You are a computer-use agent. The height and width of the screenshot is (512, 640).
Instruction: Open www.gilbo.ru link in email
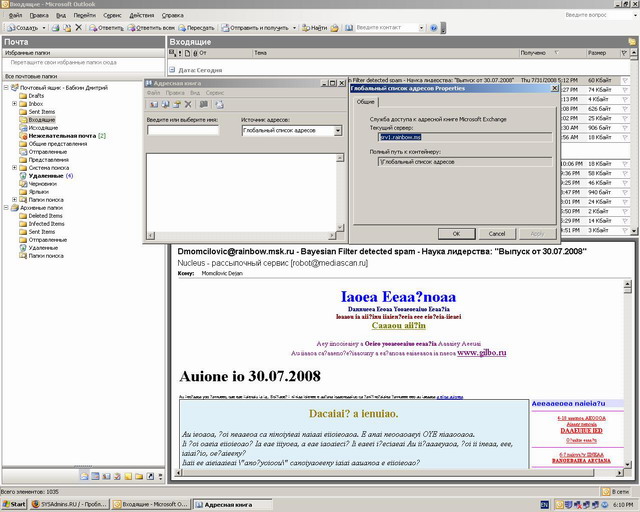(x=482, y=353)
